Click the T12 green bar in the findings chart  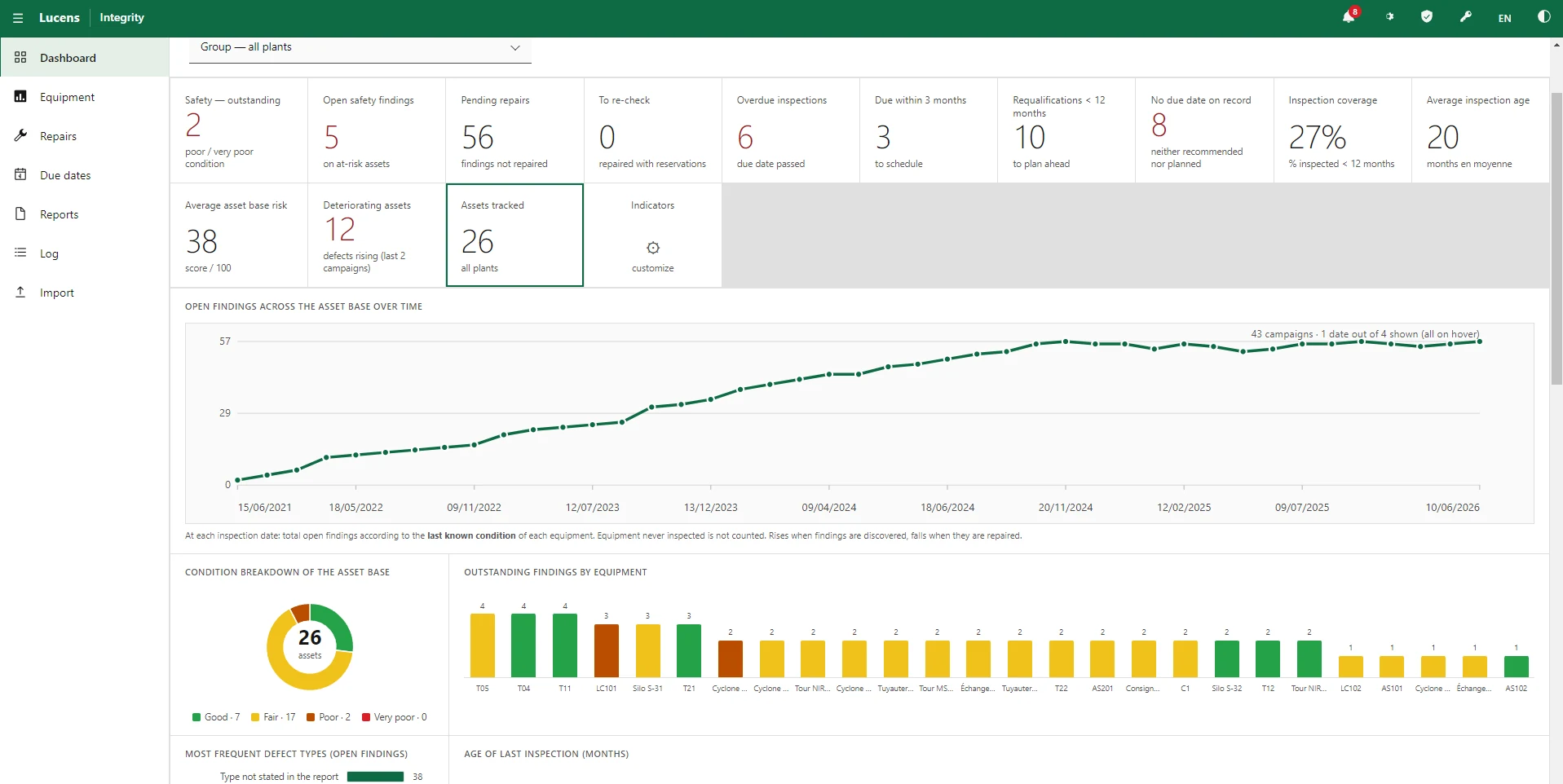click(x=1268, y=658)
